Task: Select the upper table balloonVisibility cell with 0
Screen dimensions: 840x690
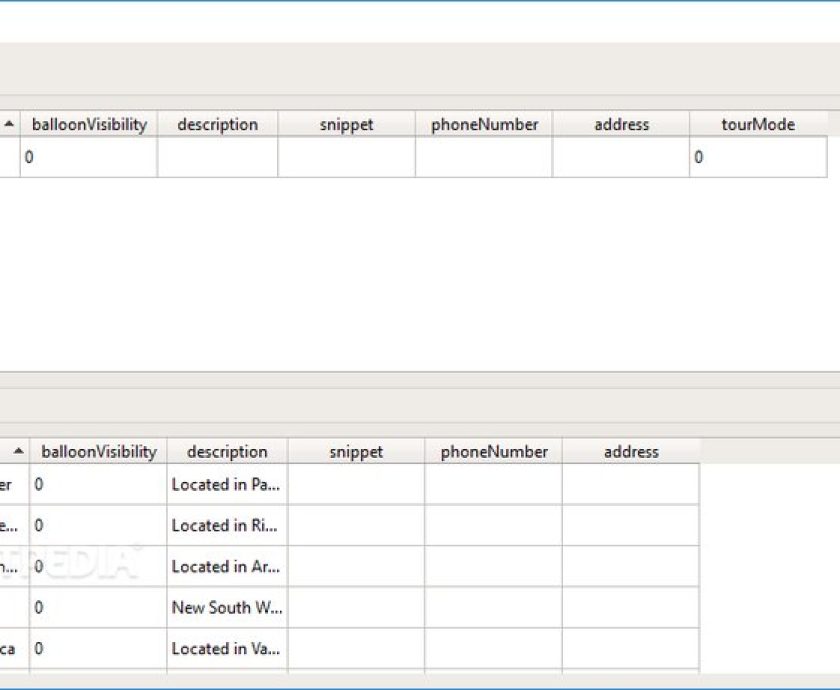Action: click(x=89, y=158)
